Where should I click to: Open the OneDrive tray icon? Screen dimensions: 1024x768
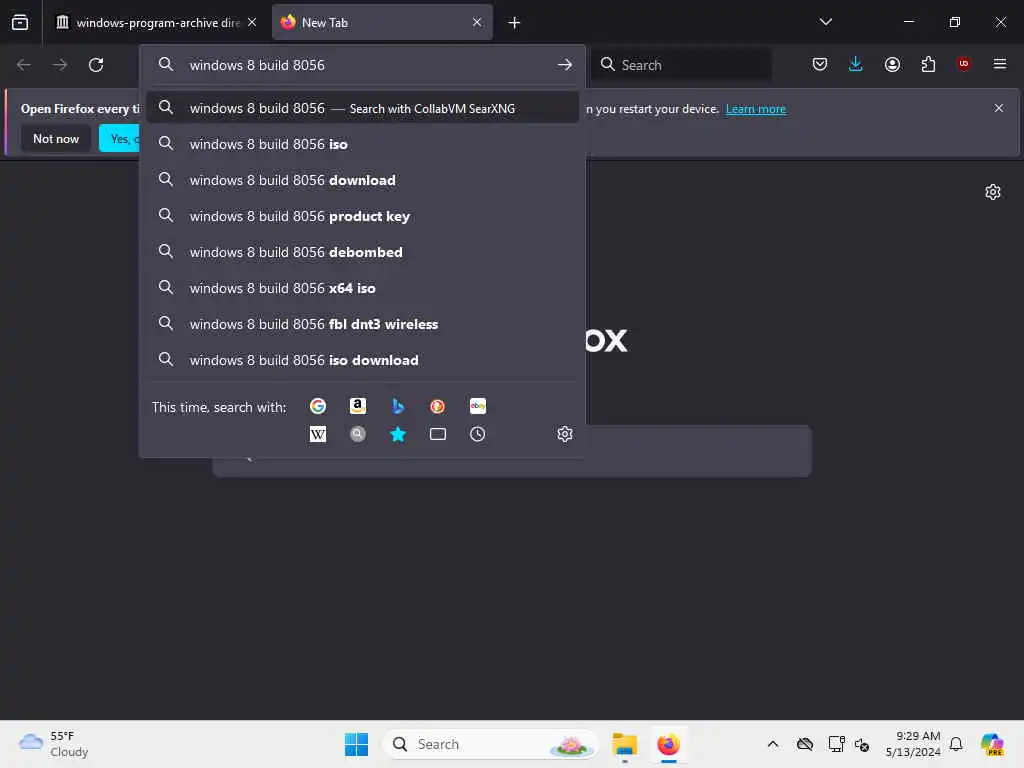click(x=805, y=744)
